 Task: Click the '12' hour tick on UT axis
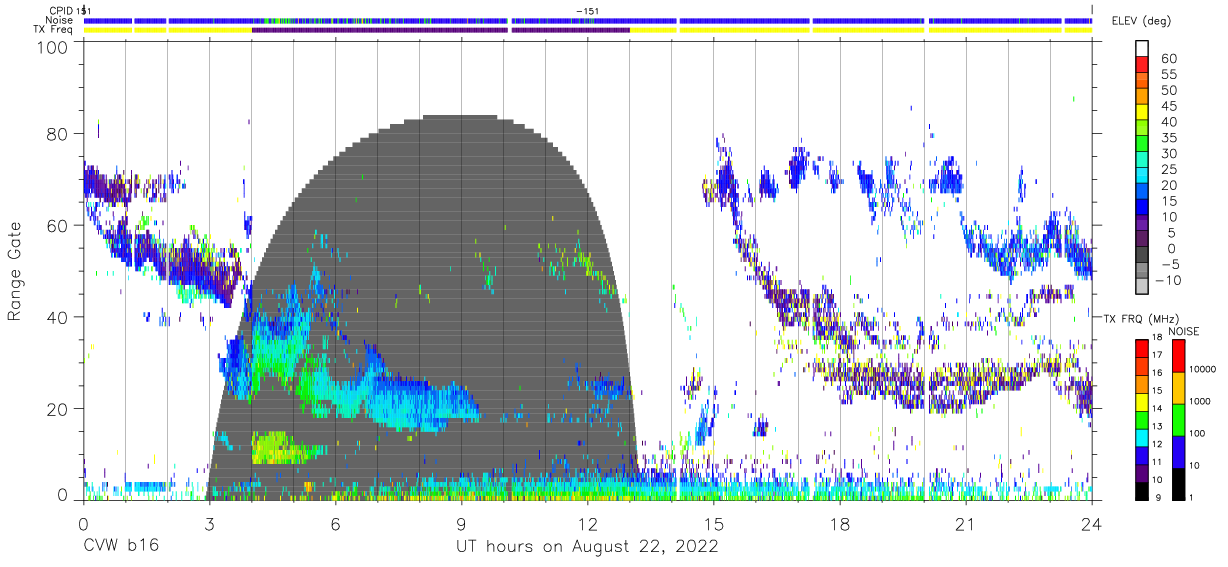point(587,523)
